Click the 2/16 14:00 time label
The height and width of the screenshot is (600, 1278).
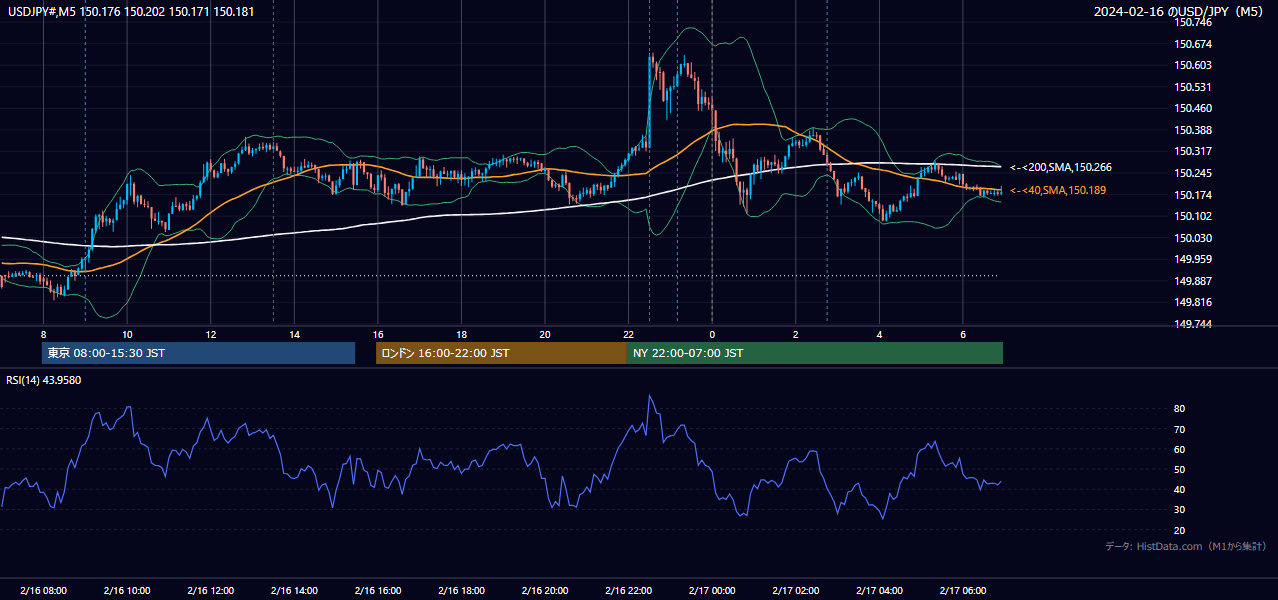(x=294, y=590)
